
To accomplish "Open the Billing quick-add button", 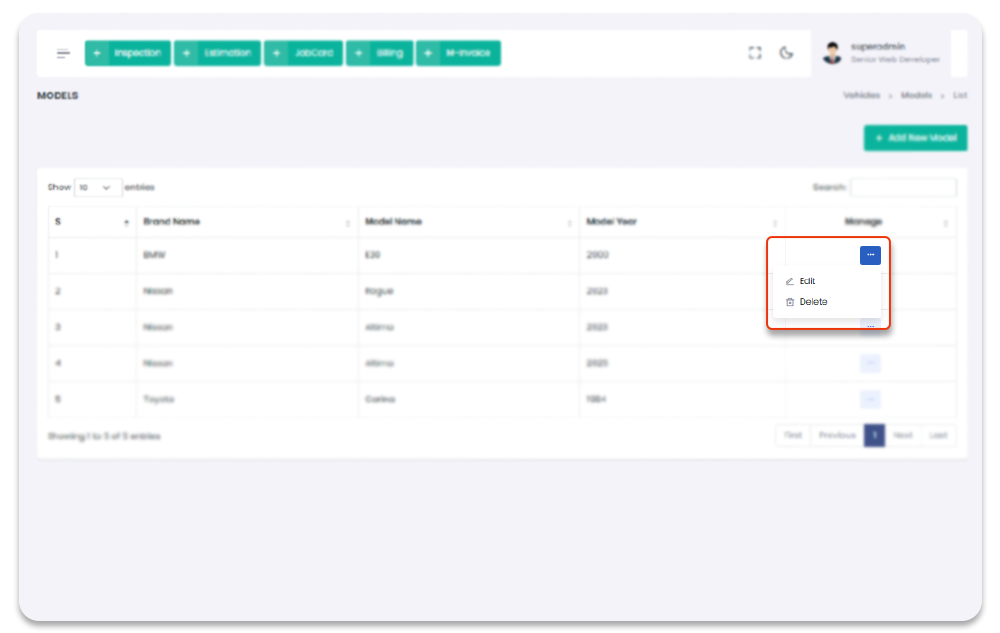I will (380, 54).
